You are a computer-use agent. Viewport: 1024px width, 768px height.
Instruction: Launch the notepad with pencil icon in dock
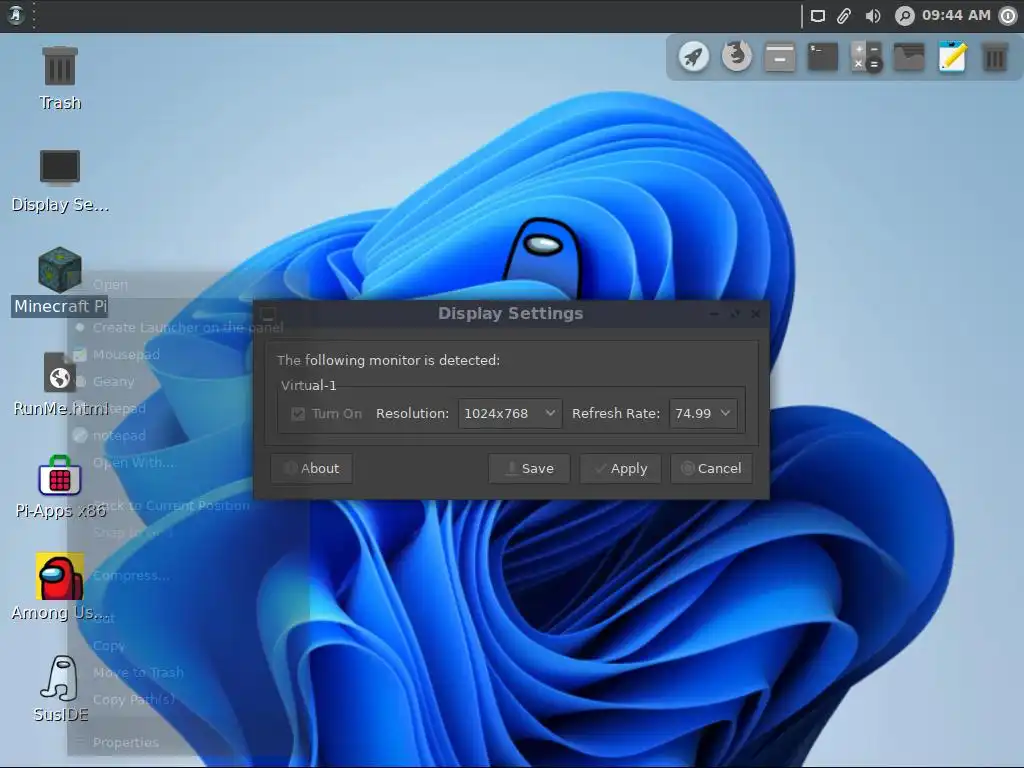click(952, 56)
